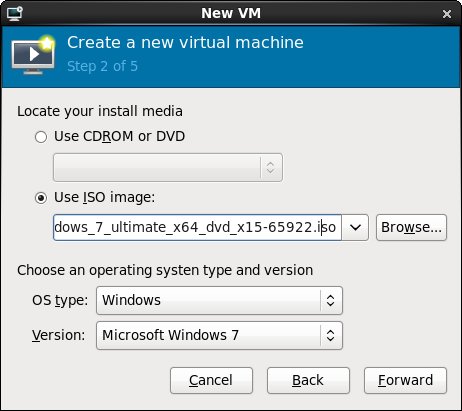Viewport: 462px width, 411px height.
Task: Click inside the ISO image path field
Action: pyautogui.click(x=197, y=227)
